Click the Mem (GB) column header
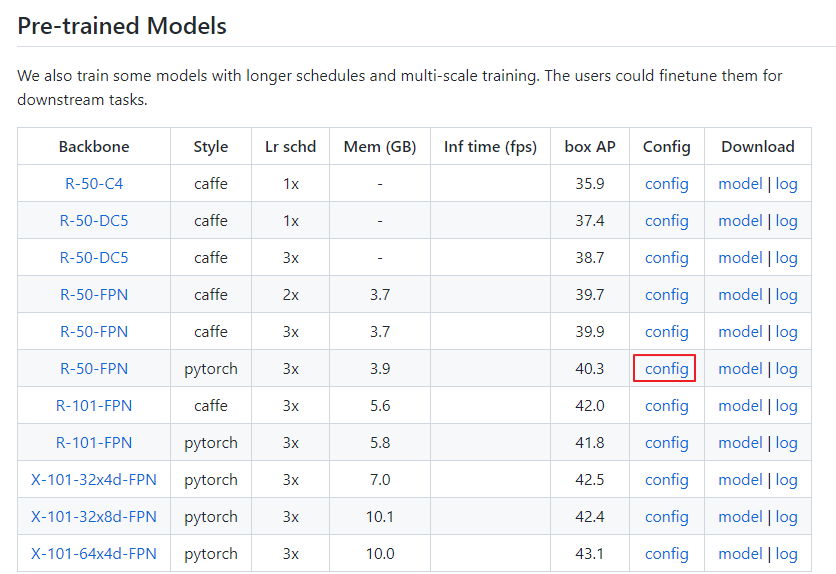 380,147
